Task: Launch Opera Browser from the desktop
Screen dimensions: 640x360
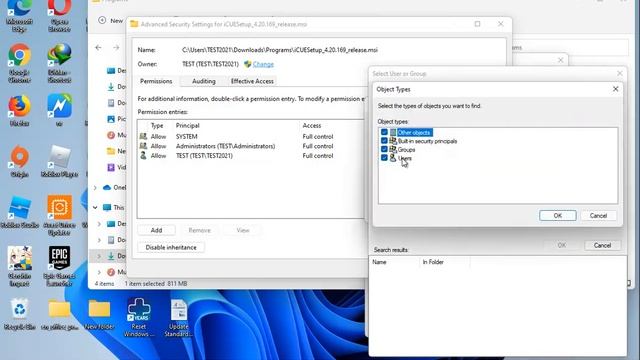Action: coord(59,16)
